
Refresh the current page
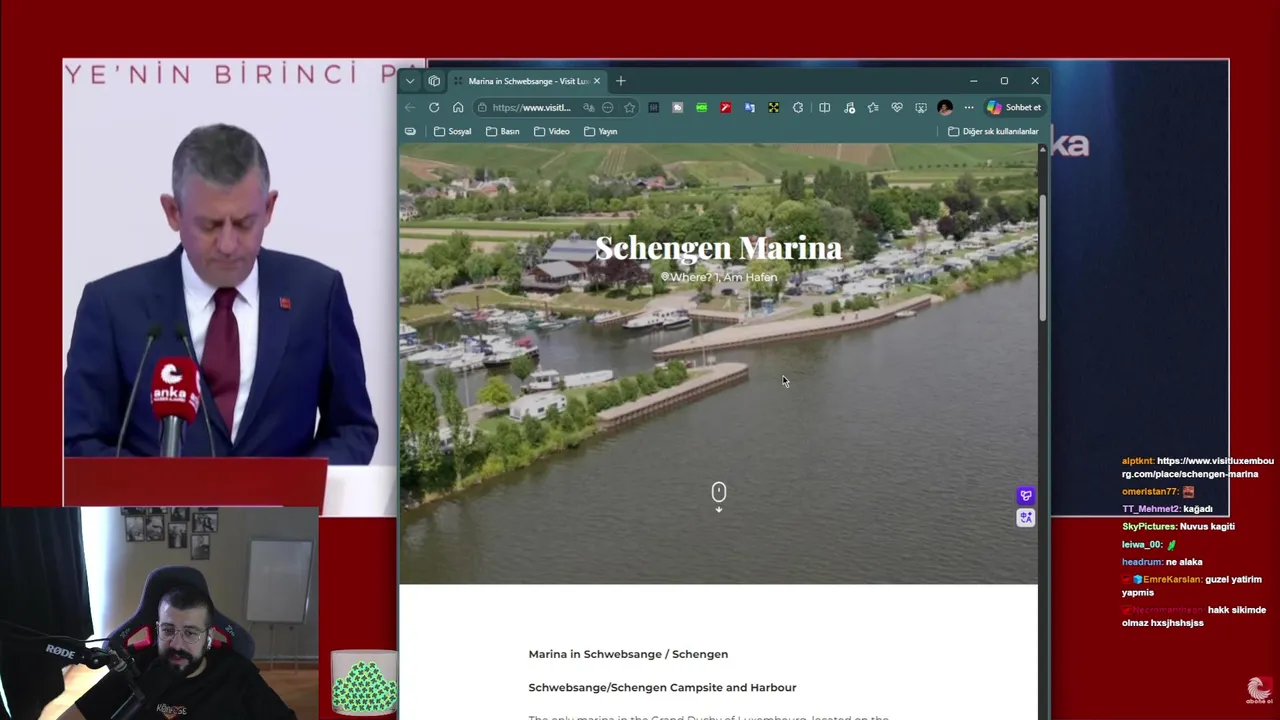click(x=434, y=107)
